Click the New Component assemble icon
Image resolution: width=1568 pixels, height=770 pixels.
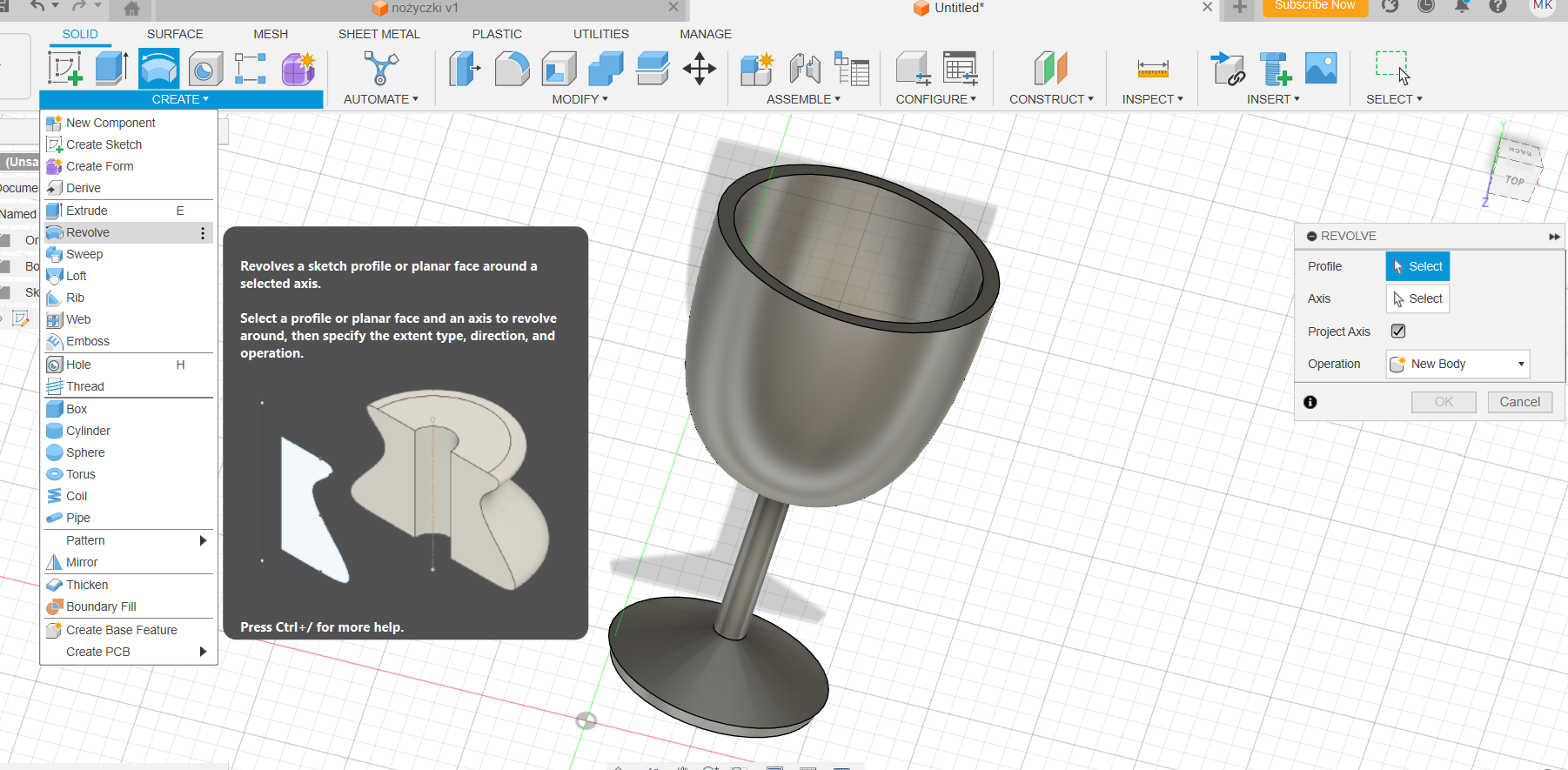[x=757, y=69]
